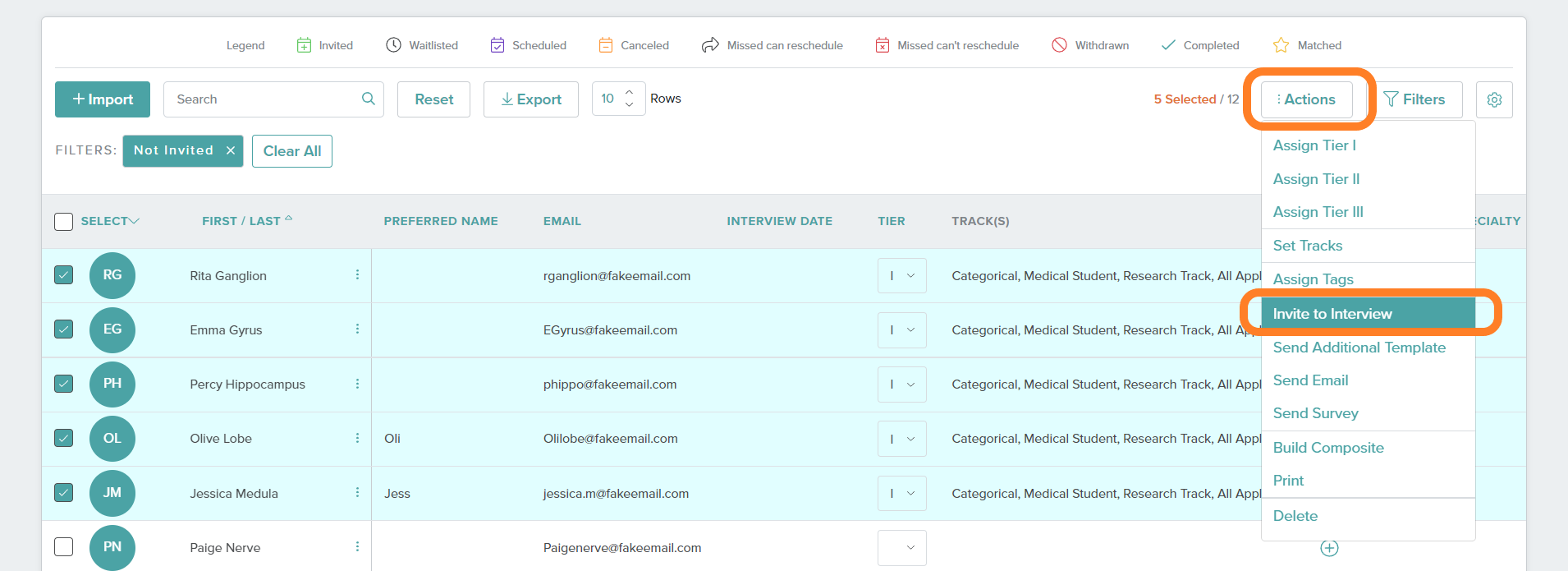Expand the SELECT dropdown chevron in header

[x=135, y=221]
